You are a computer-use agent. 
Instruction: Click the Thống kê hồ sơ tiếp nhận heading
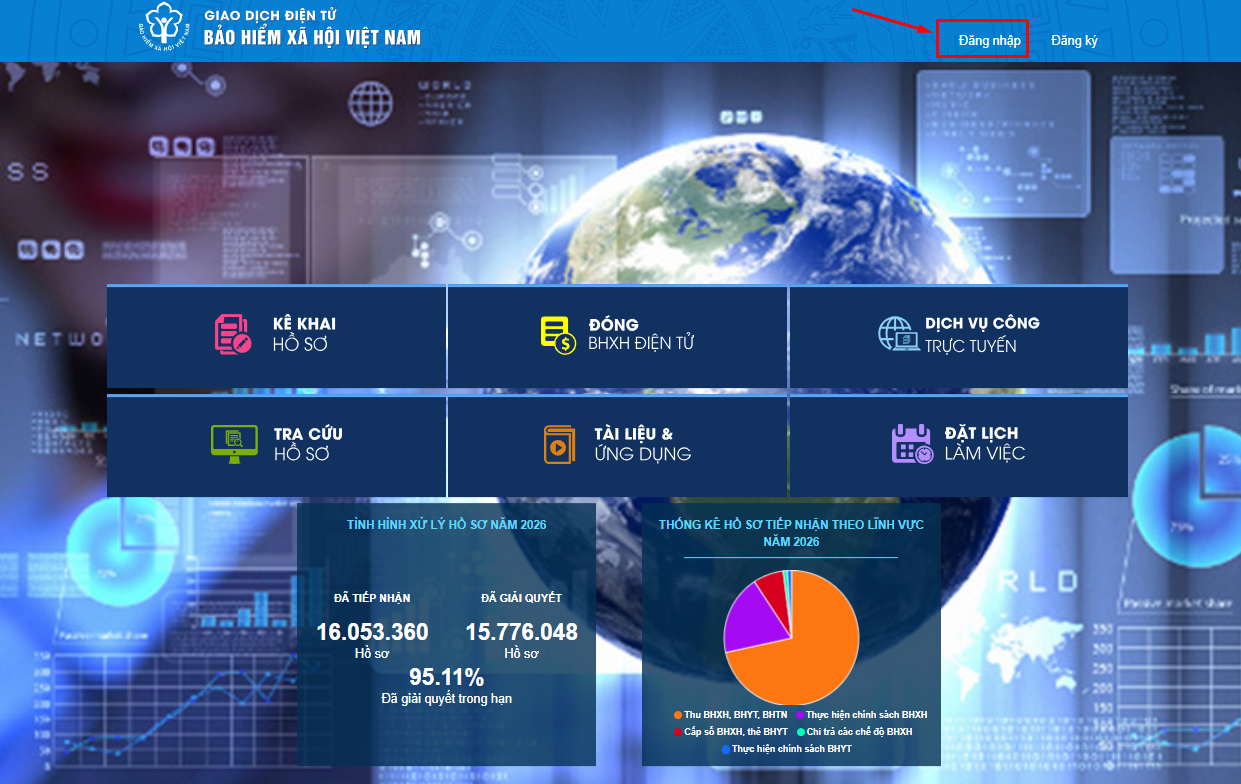pos(791,533)
